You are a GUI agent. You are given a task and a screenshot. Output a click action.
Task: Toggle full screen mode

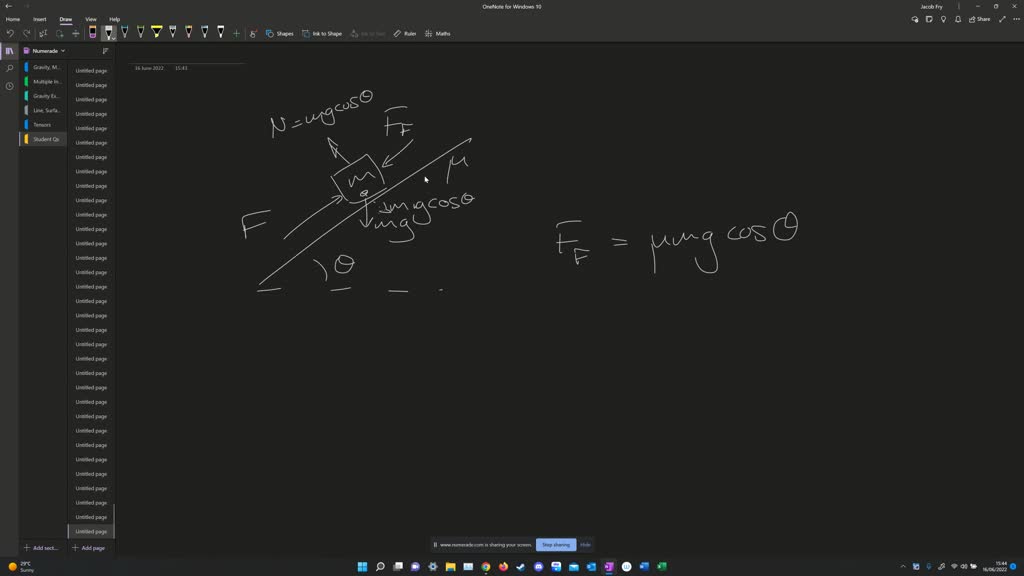pos(1002,19)
